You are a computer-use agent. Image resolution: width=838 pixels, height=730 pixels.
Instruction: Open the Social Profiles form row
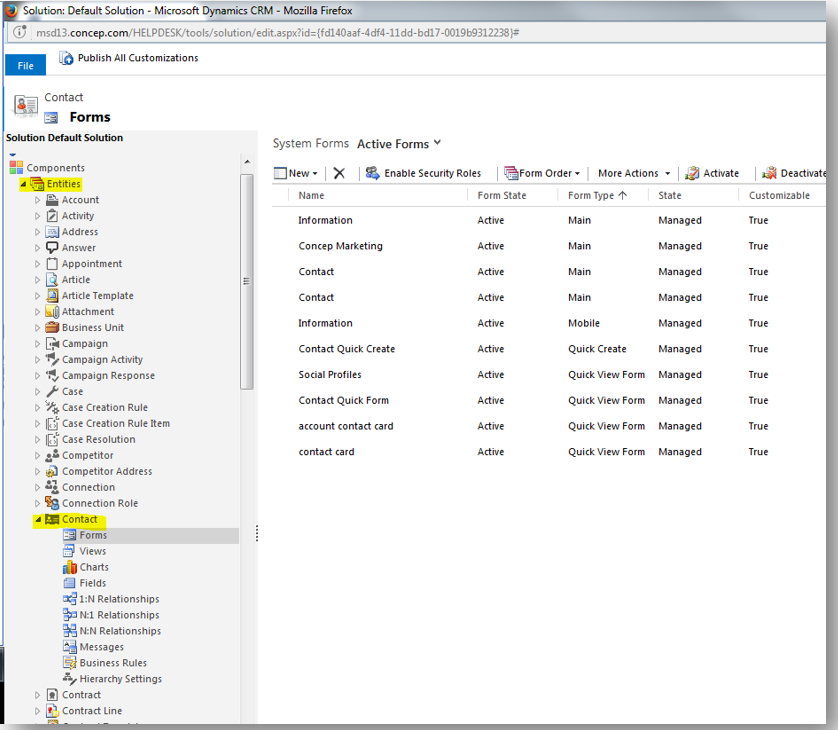549,375
